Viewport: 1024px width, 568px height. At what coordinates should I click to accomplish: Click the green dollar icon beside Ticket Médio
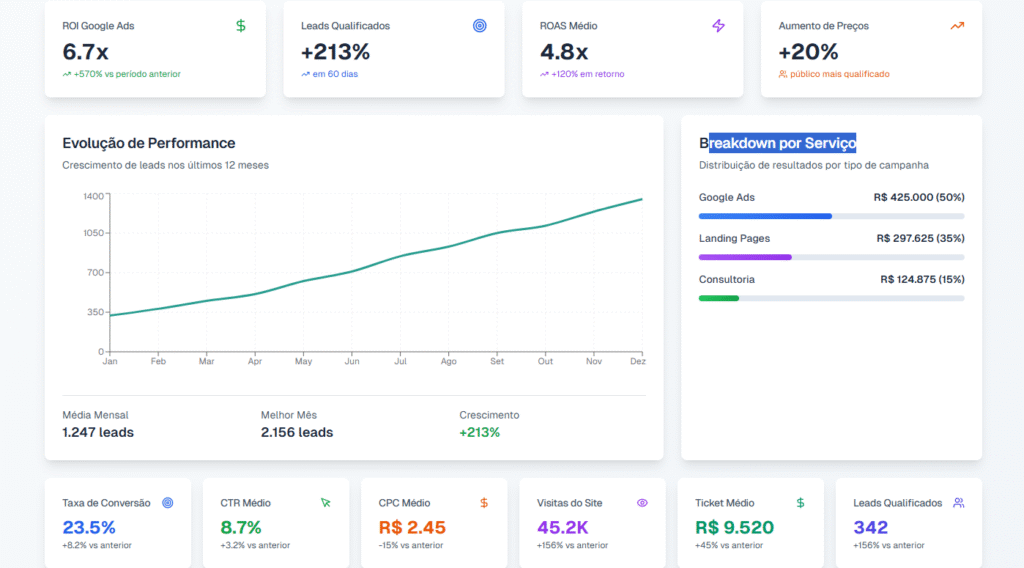[800, 503]
